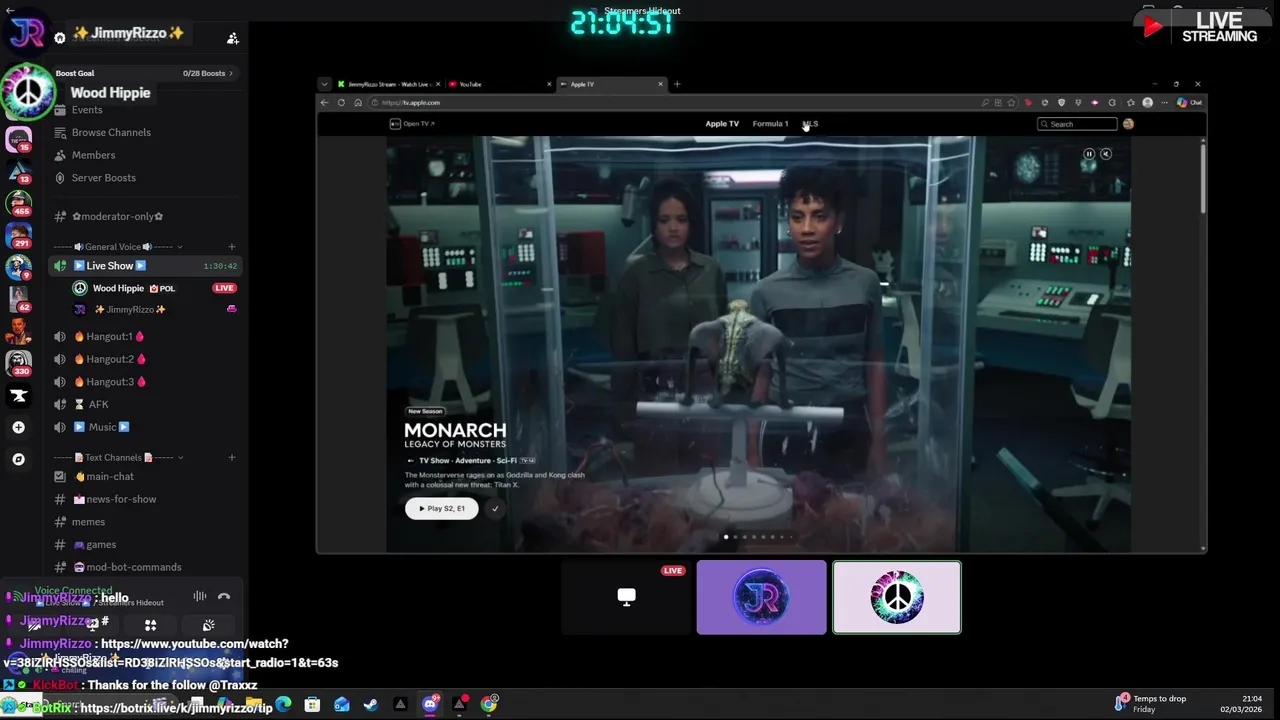This screenshot has height=720, width=1280.
Task: Play Monarch S2, E1
Action: click(441, 508)
